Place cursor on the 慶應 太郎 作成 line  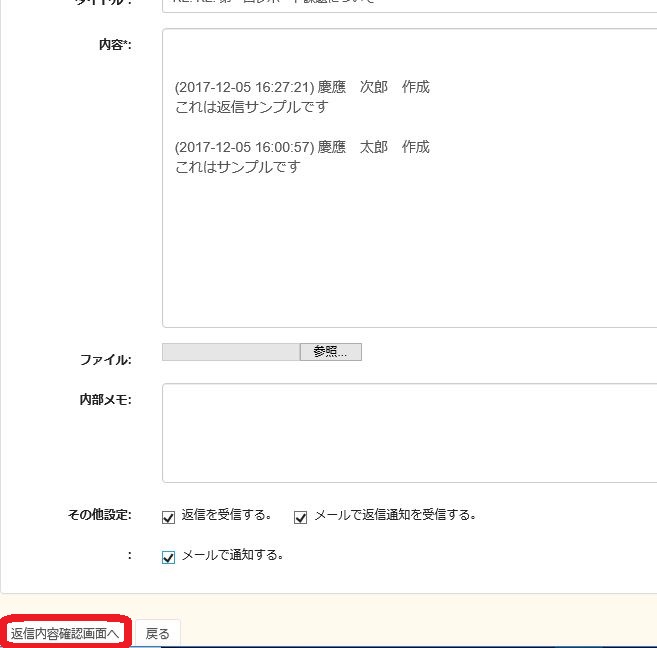tap(302, 147)
